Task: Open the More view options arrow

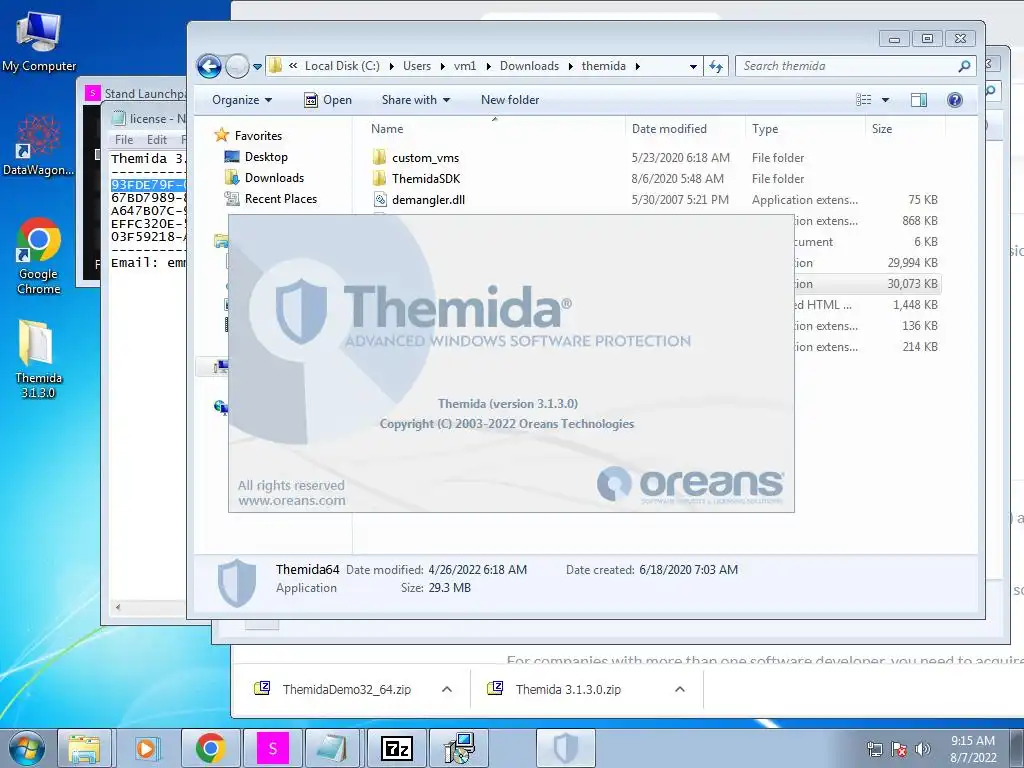Action: point(886,100)
